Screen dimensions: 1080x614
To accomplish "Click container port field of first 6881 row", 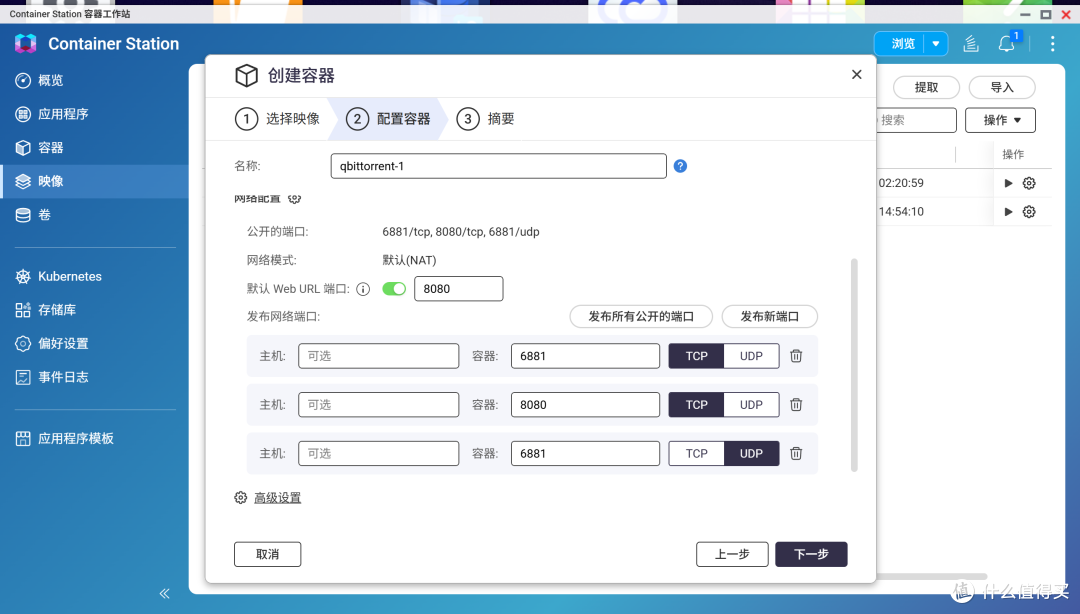I will [x=585, y=356].
